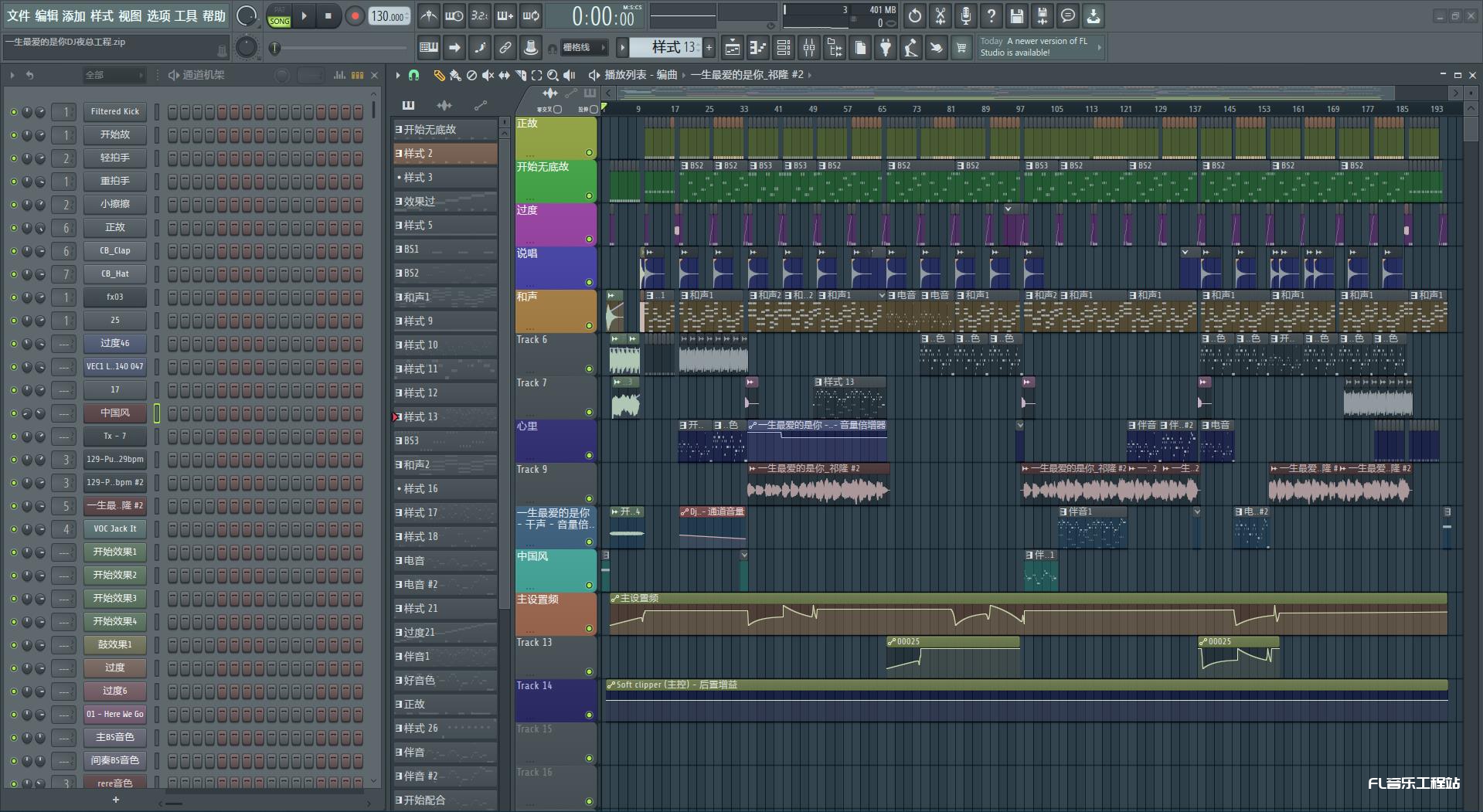Click the add channel plus button
The height and width of the screenshot is (812, 1483).
coord(116,800)
